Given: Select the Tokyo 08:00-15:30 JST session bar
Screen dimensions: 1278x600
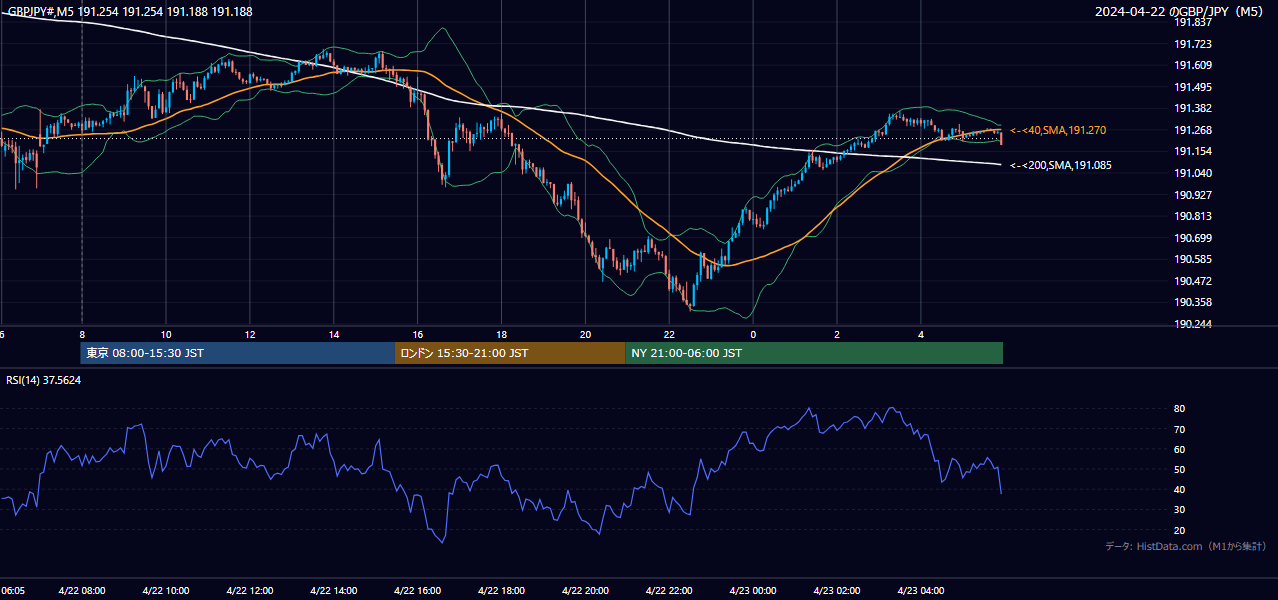Looking at the screenshot, I should (x=238, y=353).
